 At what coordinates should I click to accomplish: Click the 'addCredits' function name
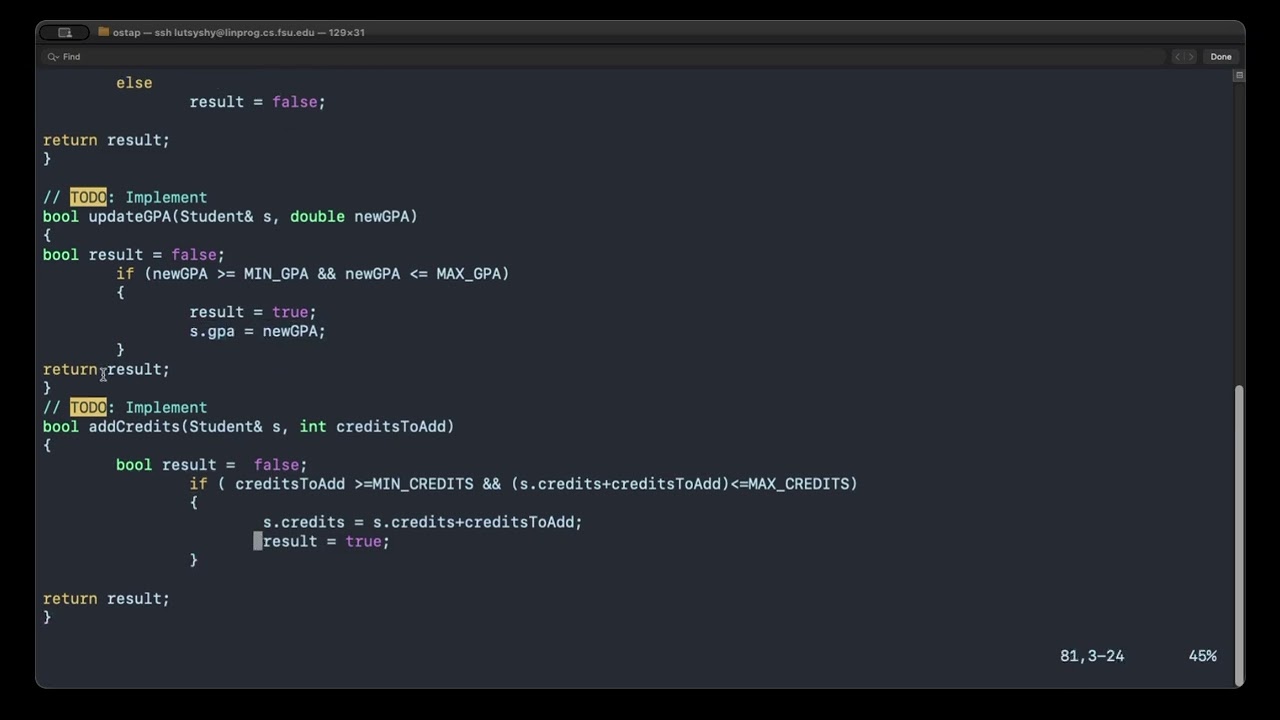coord(134,426)
